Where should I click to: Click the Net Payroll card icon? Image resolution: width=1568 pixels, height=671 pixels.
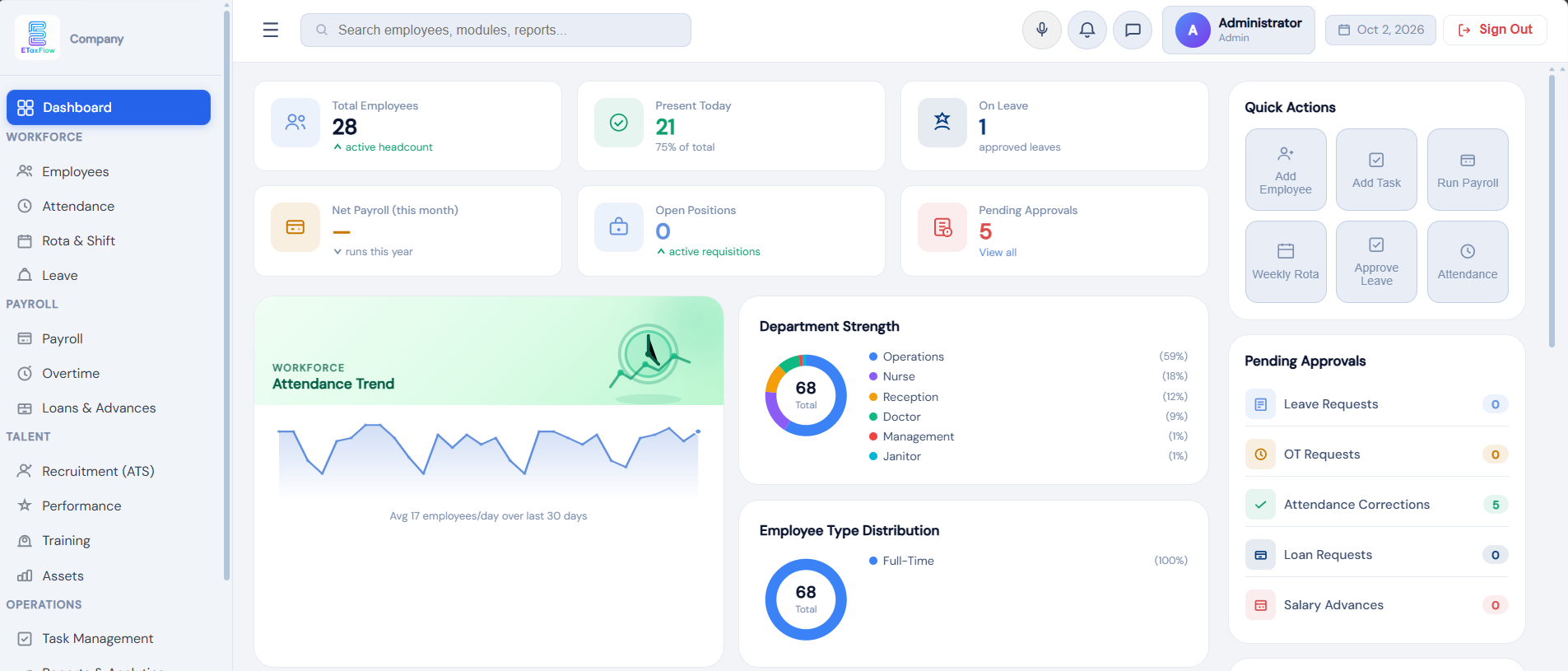(295, 227)
